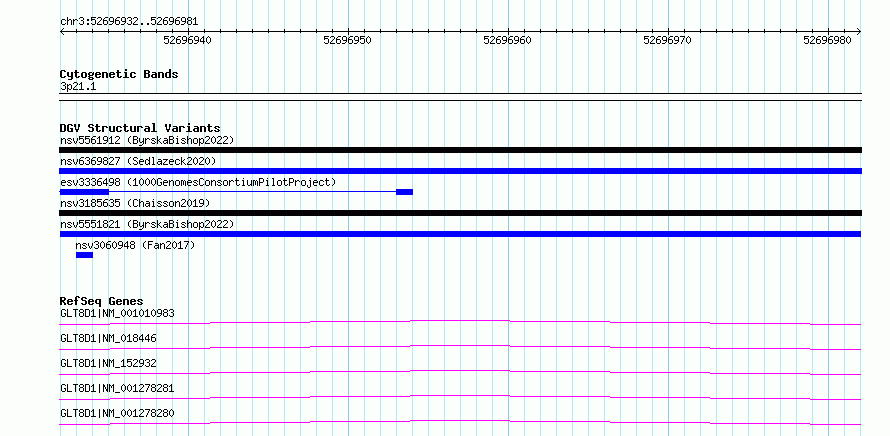Click the nsv5561912 (ByrskaBishop2022) variant label
890x436 pixels.
pyautogui.click(x=147, y=140)
